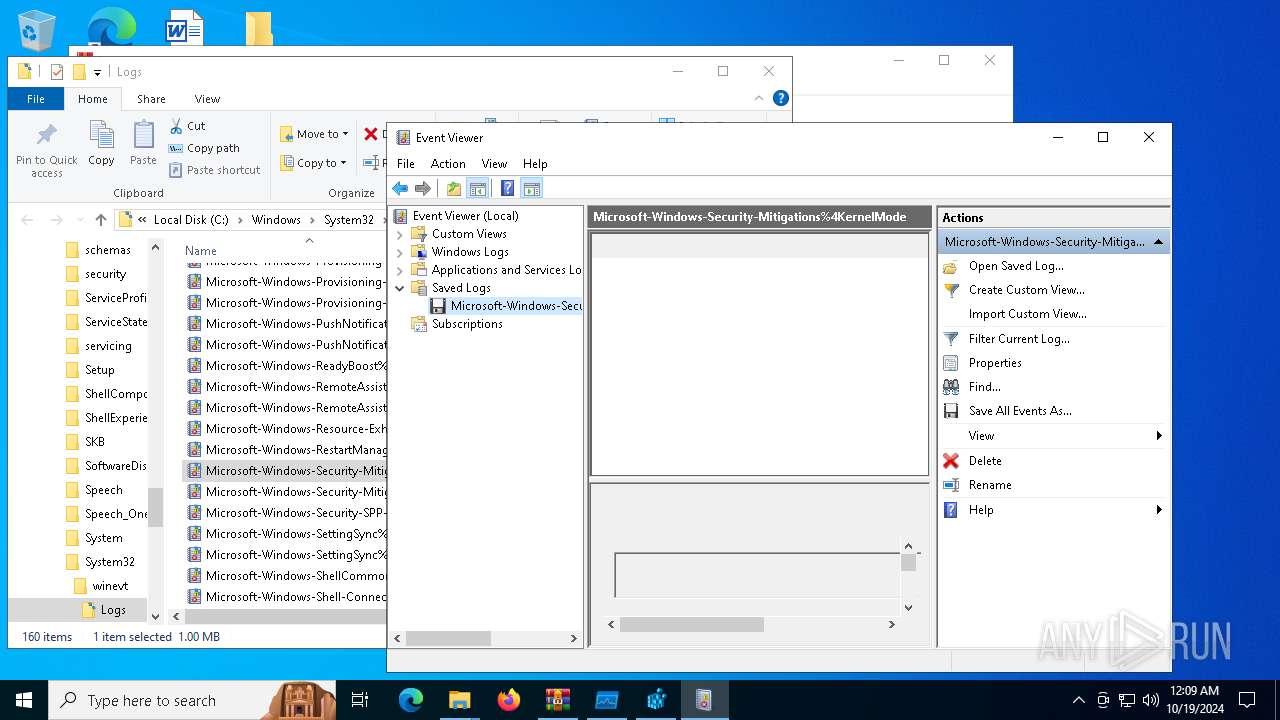Click Open Saved Log action

click(x=1016, y=266)
